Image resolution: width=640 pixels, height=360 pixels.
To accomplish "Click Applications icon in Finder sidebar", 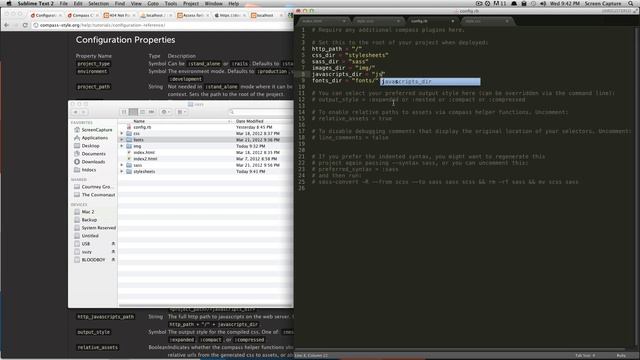I will tap(77, 138).
